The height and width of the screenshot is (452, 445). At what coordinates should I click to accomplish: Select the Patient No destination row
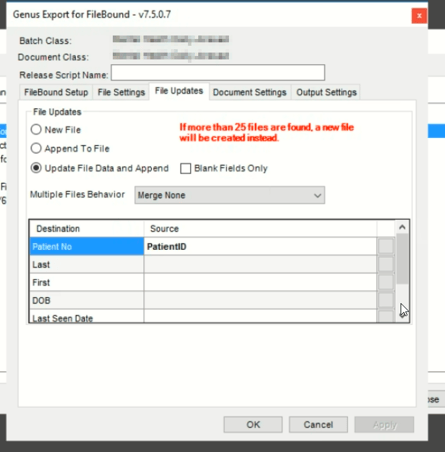click(x=87, y=247)
